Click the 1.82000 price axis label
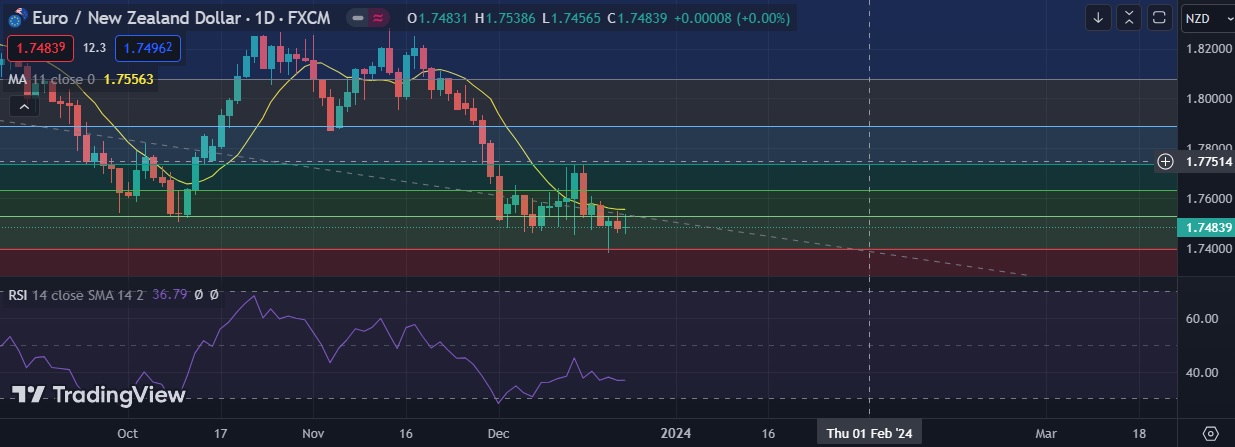The width and height of the screenshot is (1235, 447). pos(1208,49)
